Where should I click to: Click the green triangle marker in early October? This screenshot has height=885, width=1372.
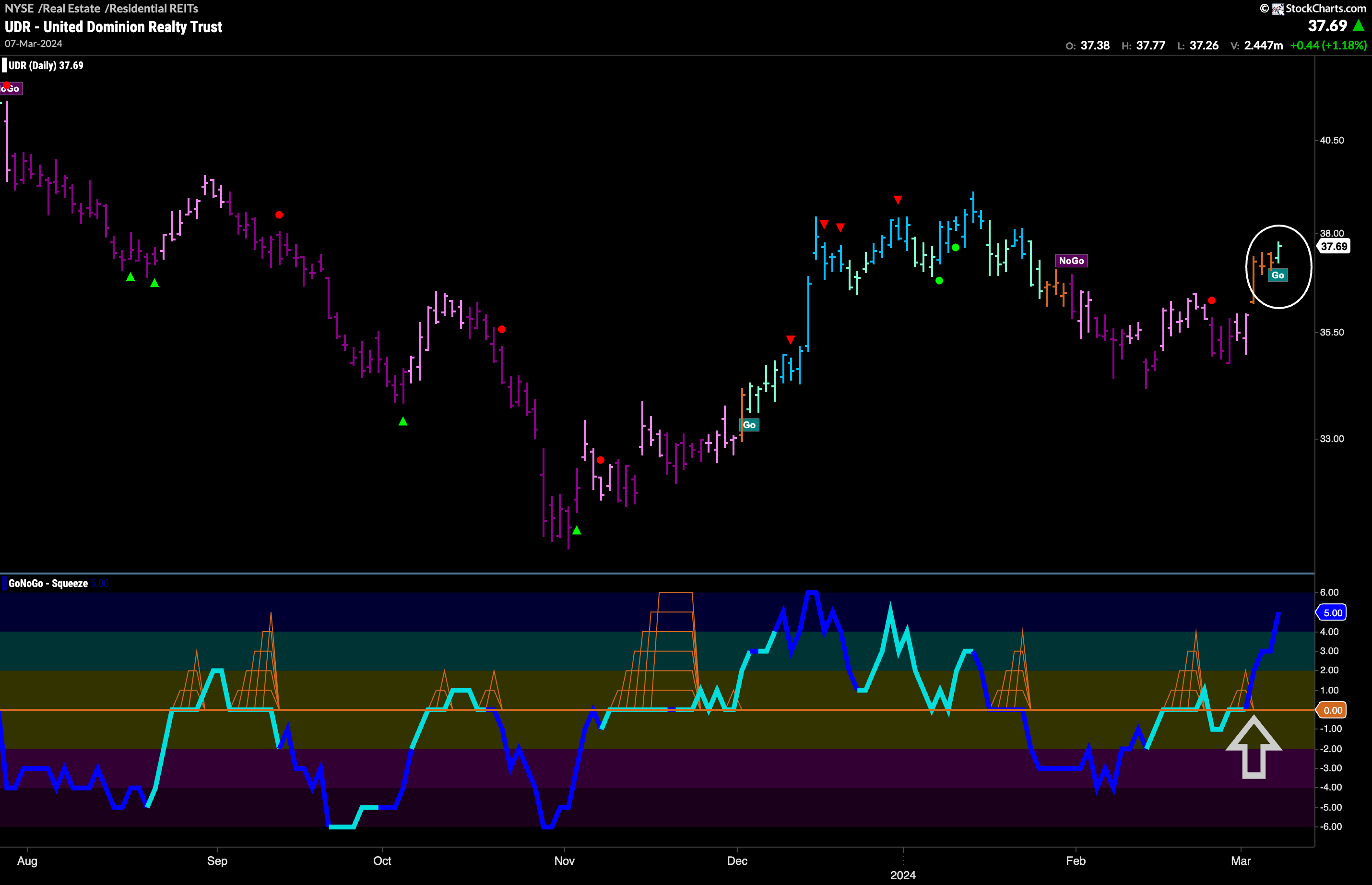tap(403, 421)
